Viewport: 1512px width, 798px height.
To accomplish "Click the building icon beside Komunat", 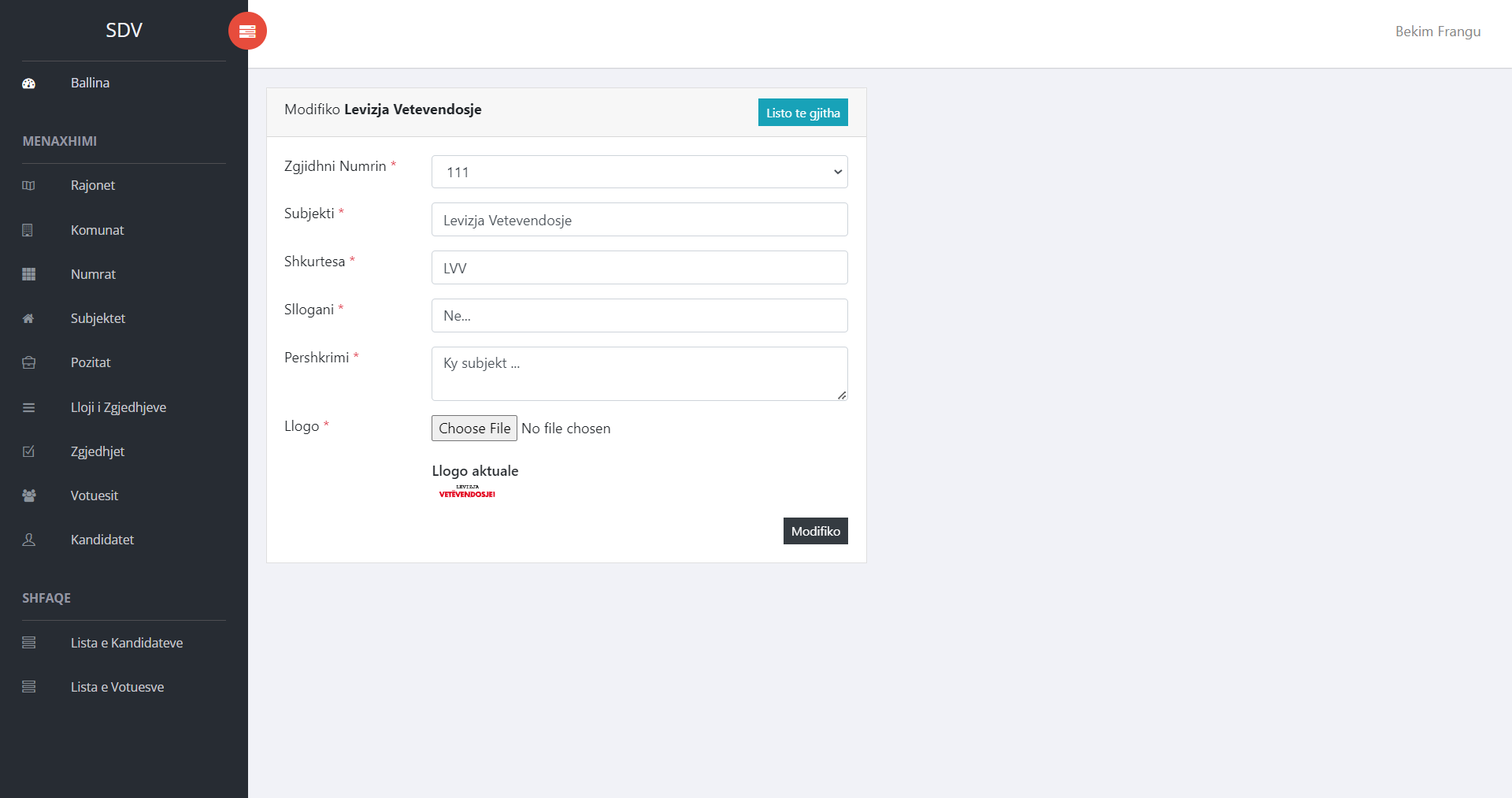I will click(28, 230).
